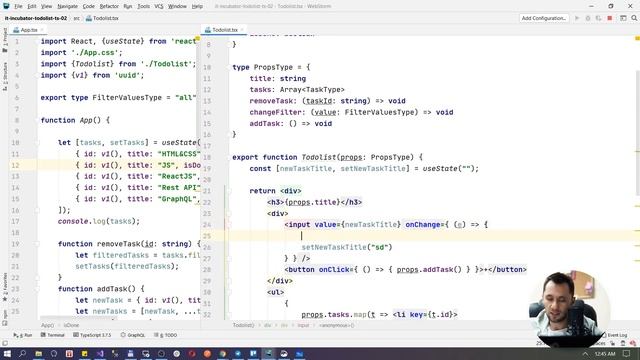Close the Todolist.tsx tab
640x360 pixels.
point(242,30)
